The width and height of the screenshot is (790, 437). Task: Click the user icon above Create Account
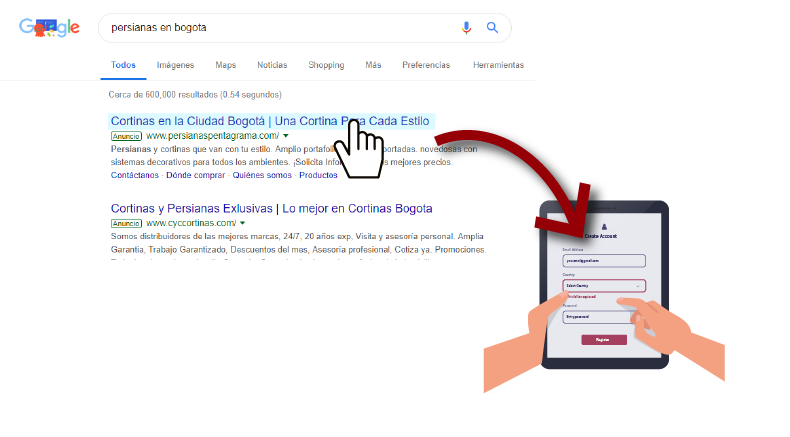(x=604, y=227)
